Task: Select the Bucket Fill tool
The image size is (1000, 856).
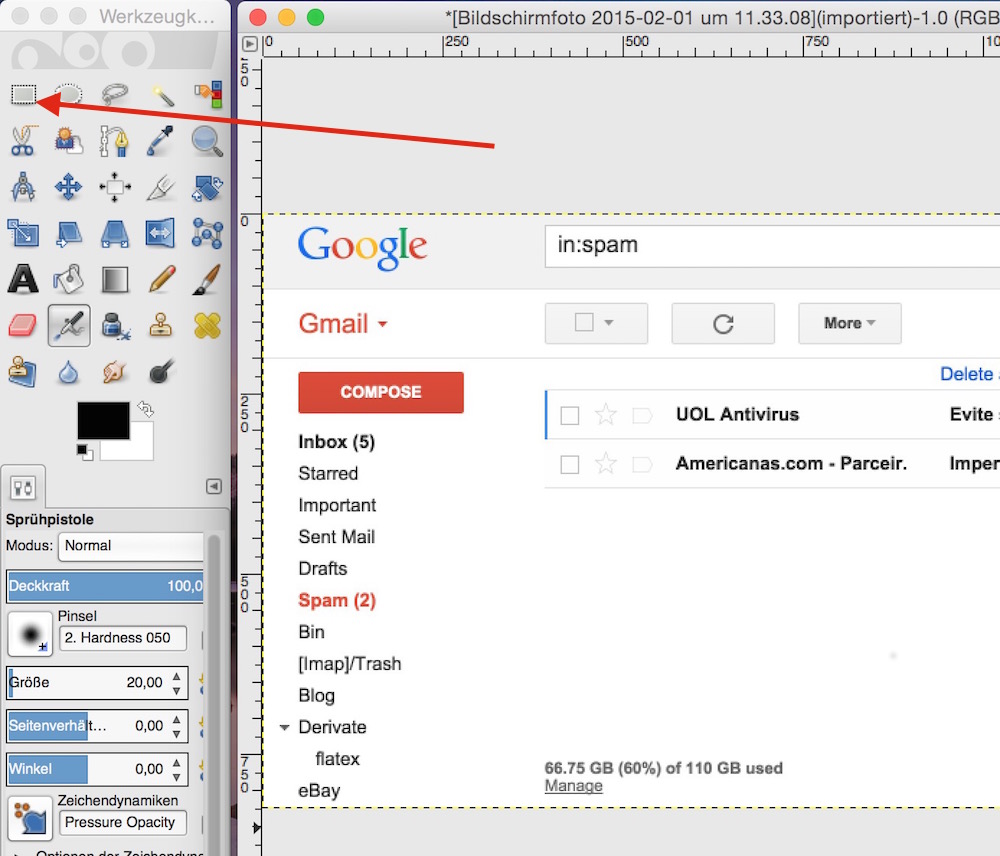Action: (68, 279)
